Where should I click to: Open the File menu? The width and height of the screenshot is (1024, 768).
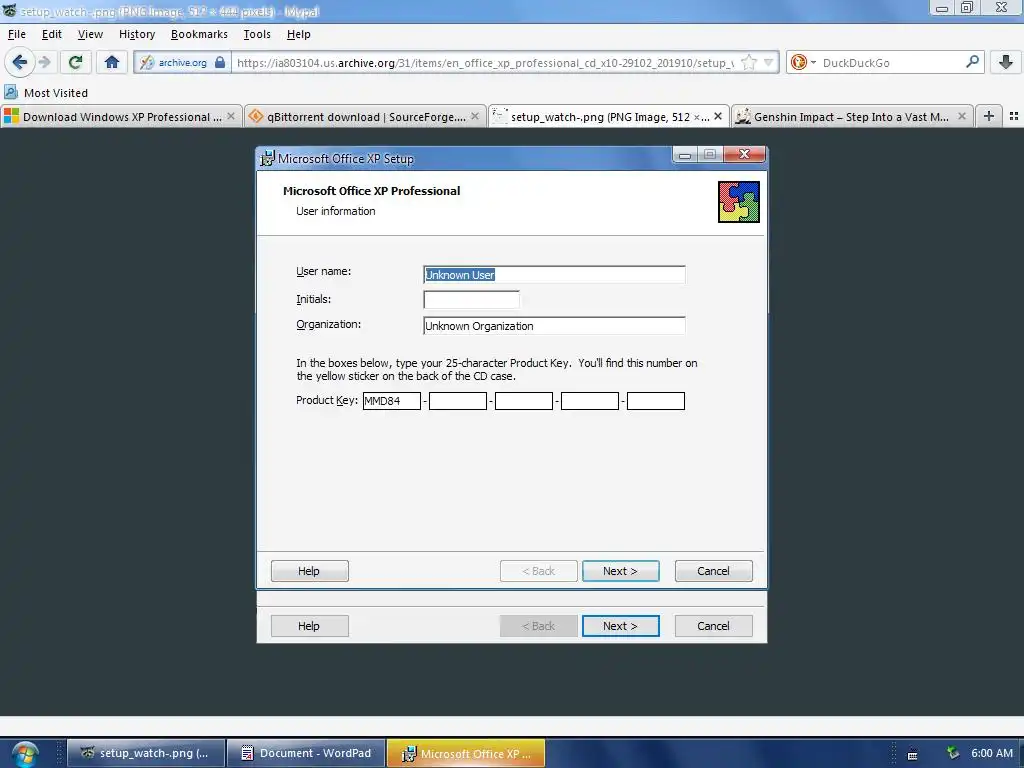coord(17,34)
